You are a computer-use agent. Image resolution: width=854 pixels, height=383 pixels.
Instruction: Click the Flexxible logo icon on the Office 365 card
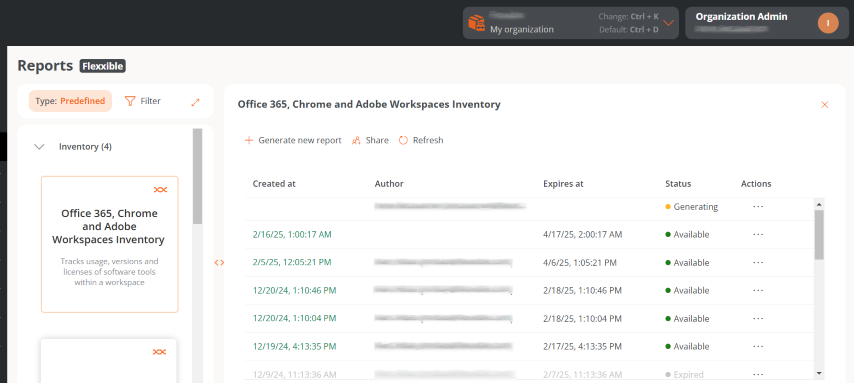click(x=160, y=190)
